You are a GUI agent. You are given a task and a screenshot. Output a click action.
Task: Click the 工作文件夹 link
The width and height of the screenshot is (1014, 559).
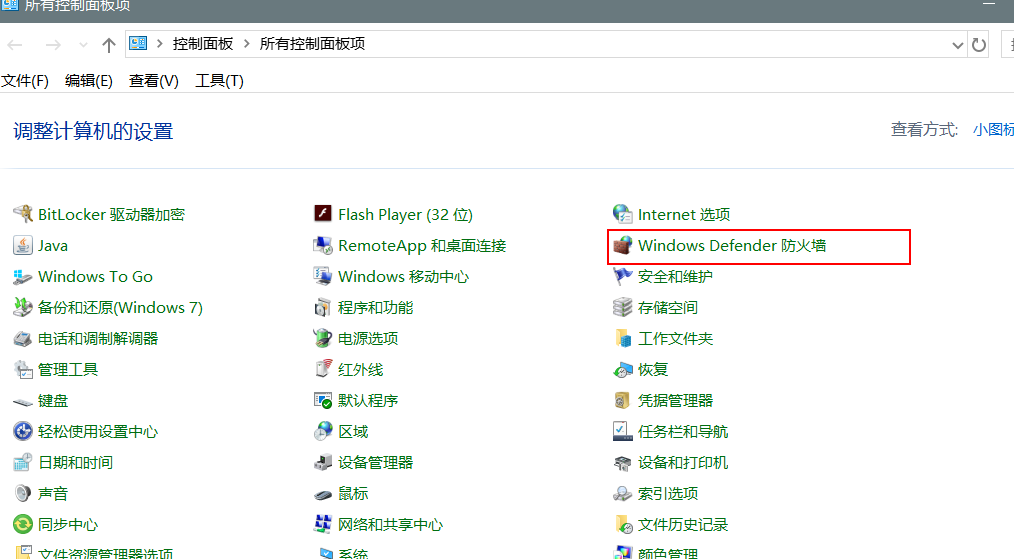[675, 339]
